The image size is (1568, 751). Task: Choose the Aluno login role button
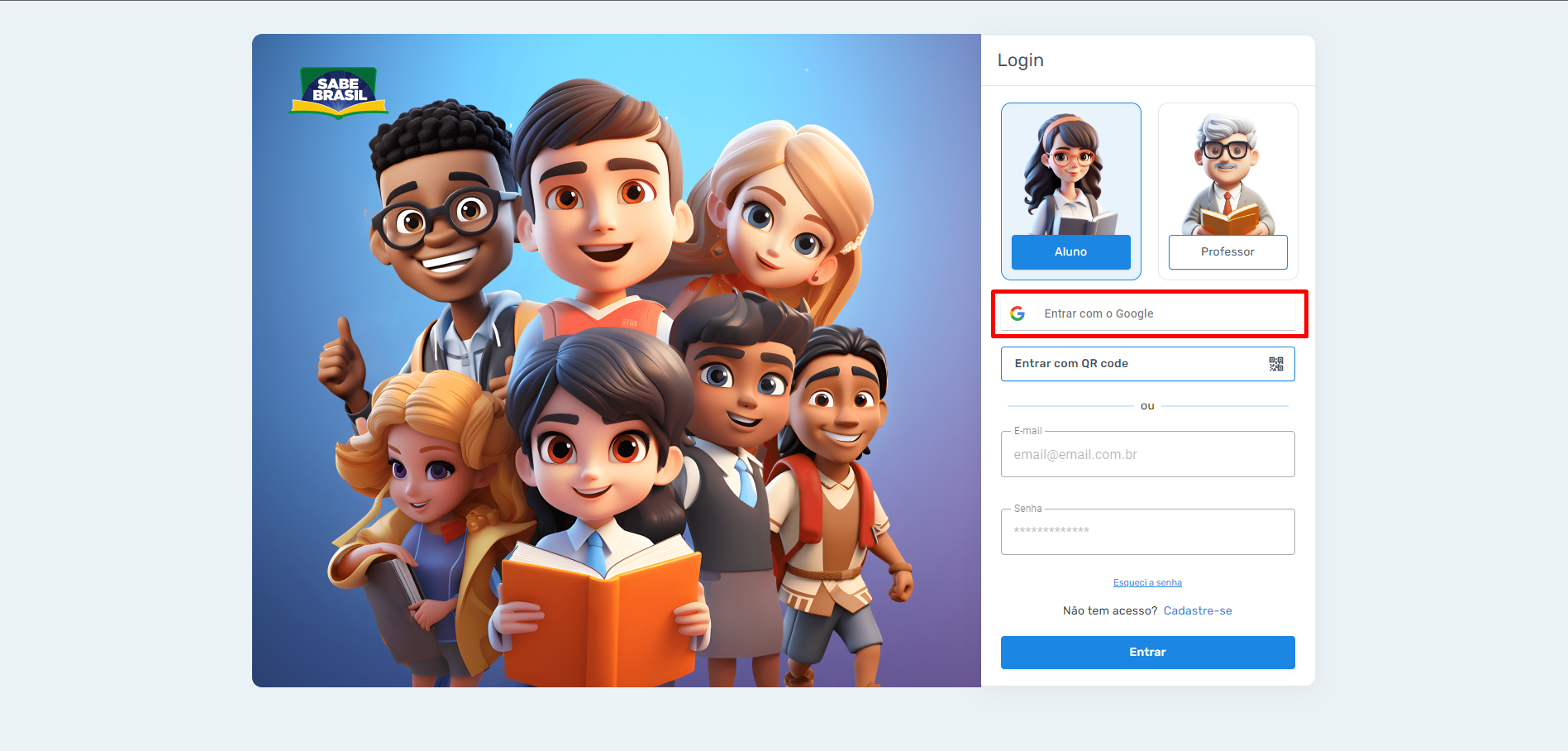pyautogui.click(x=1070, y=251)
